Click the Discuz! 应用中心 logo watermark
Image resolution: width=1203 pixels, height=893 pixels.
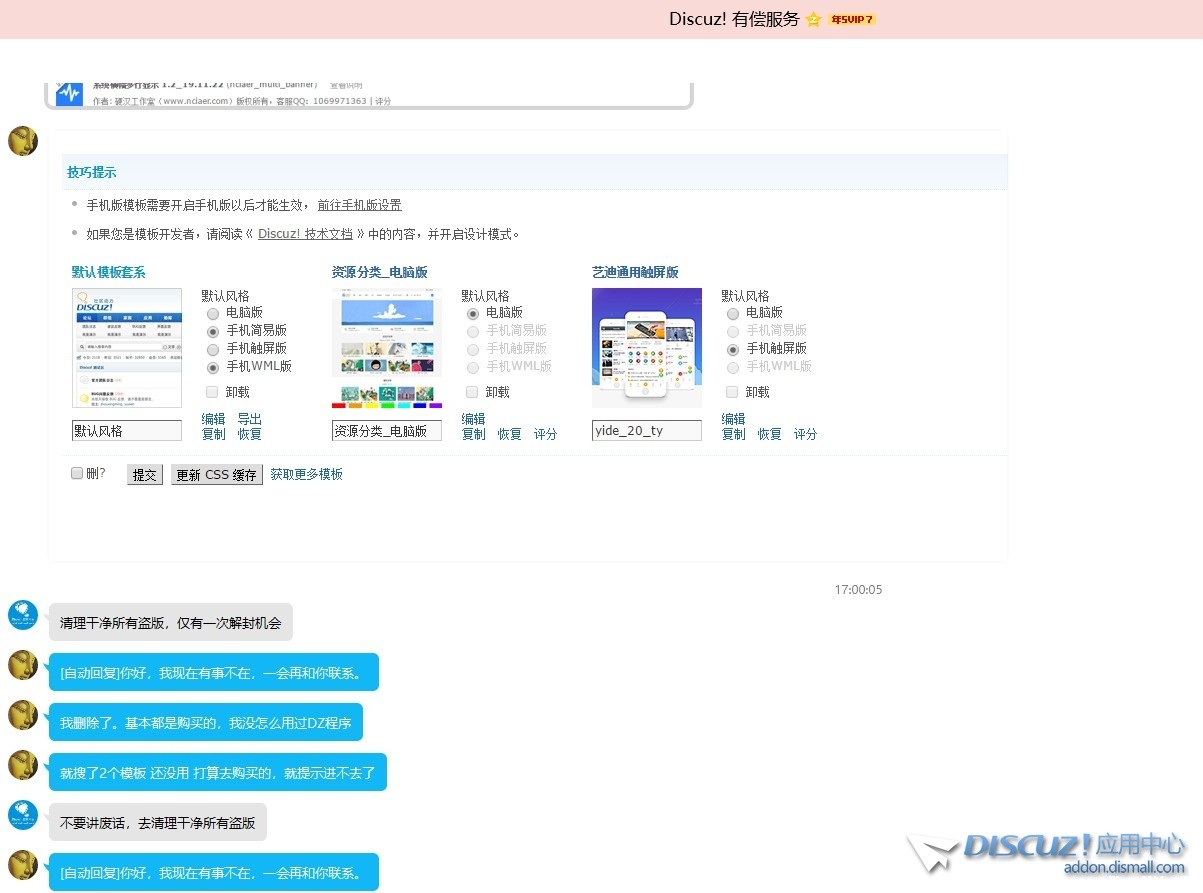(1047, 852)
